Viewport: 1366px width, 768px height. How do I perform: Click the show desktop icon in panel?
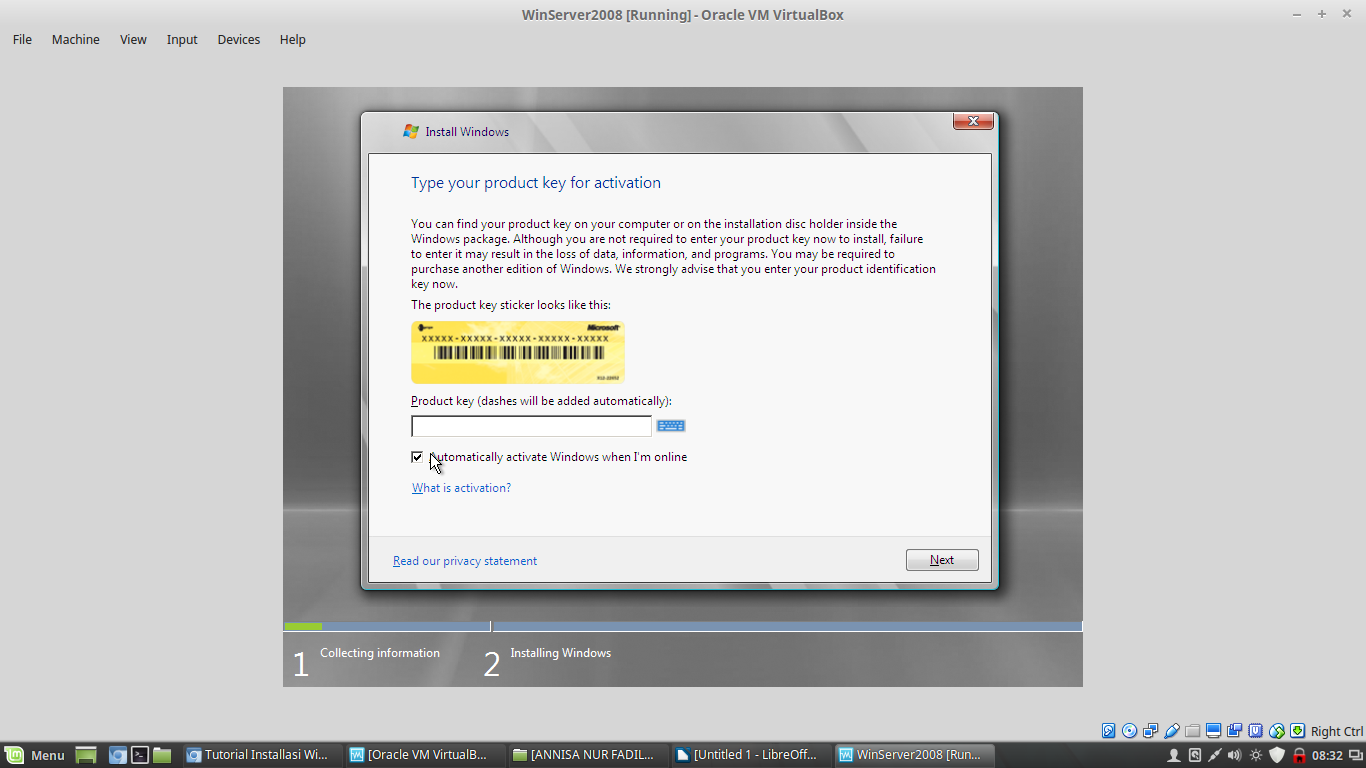[x=86, y=755]
